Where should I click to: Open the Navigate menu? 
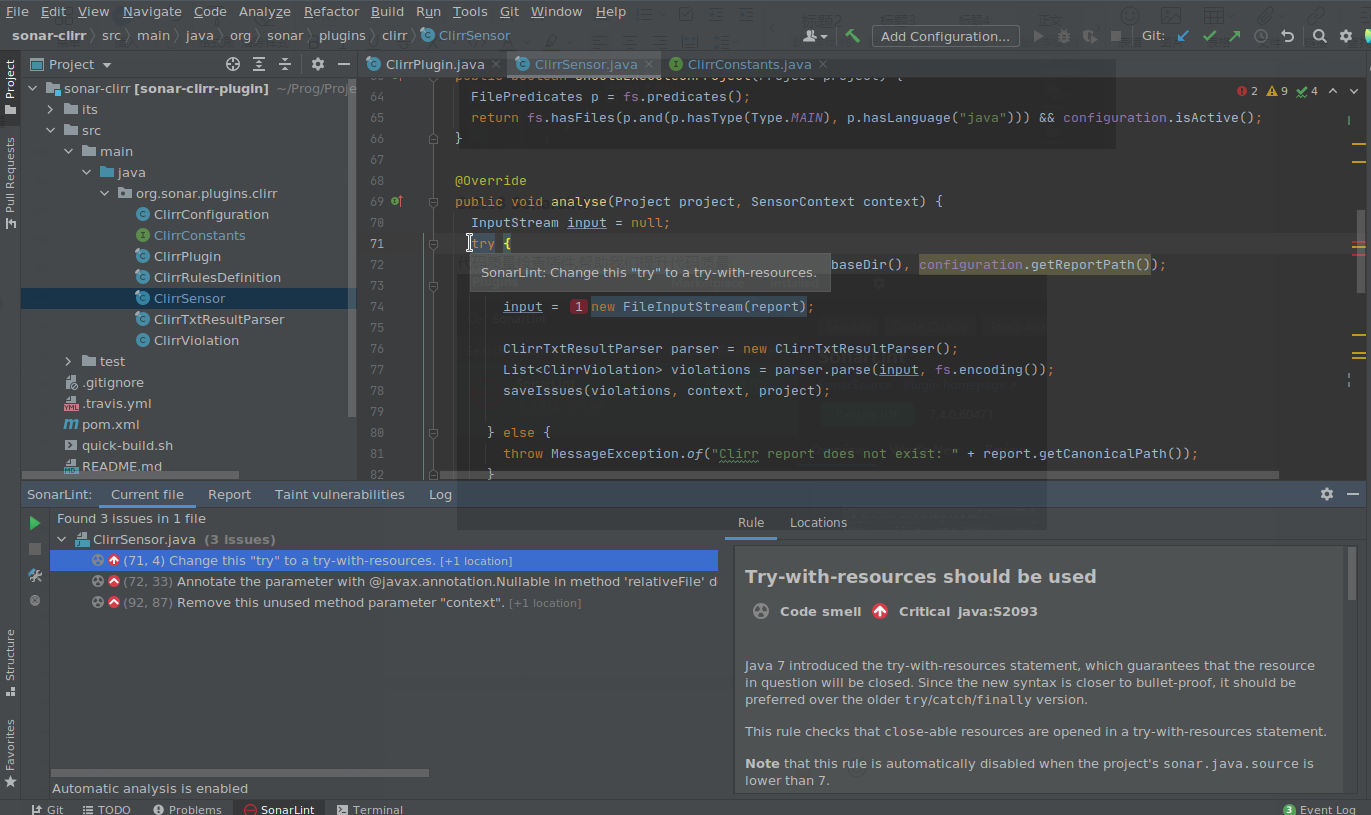click(x=152, y=11)
